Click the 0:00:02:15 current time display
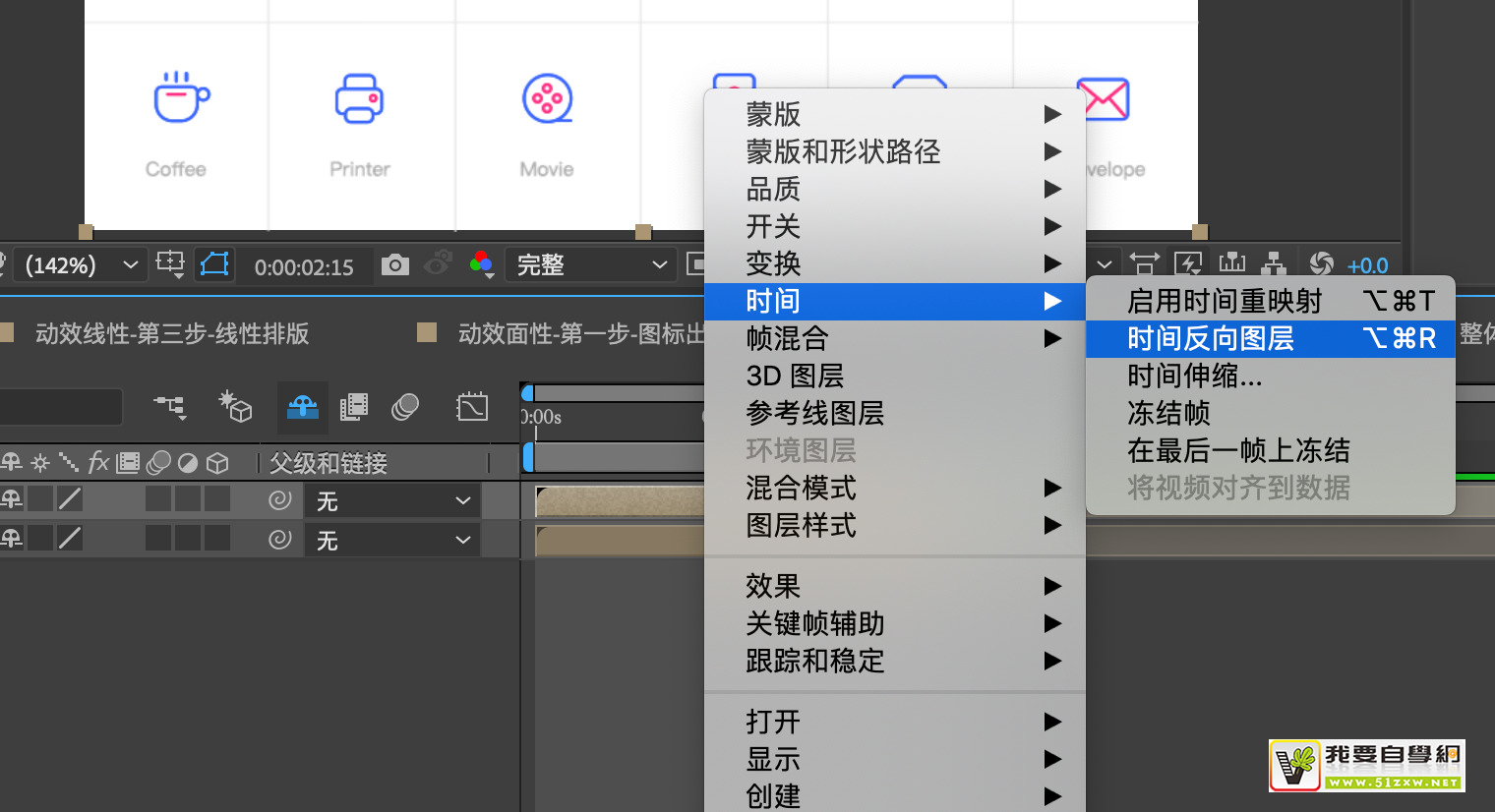1495x812 pixels. (304, 266)
